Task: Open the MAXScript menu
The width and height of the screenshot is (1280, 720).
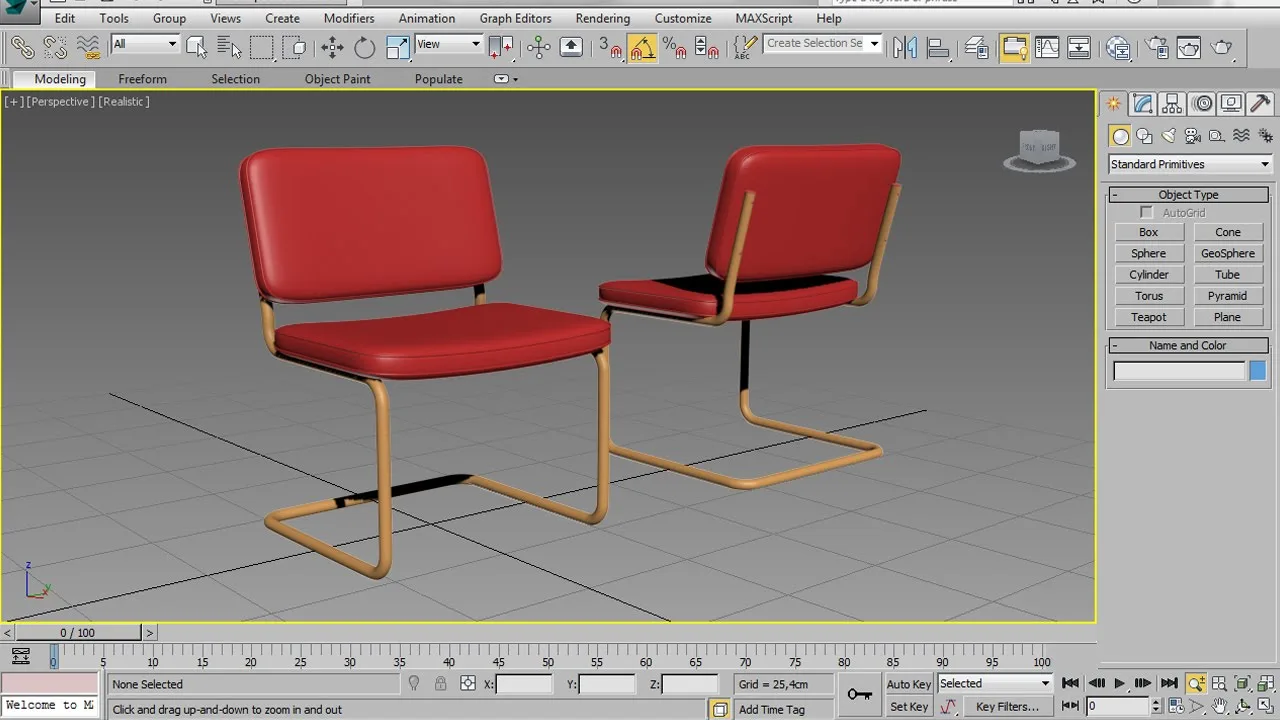Action: pyautogui.click(x=764, y=18)
